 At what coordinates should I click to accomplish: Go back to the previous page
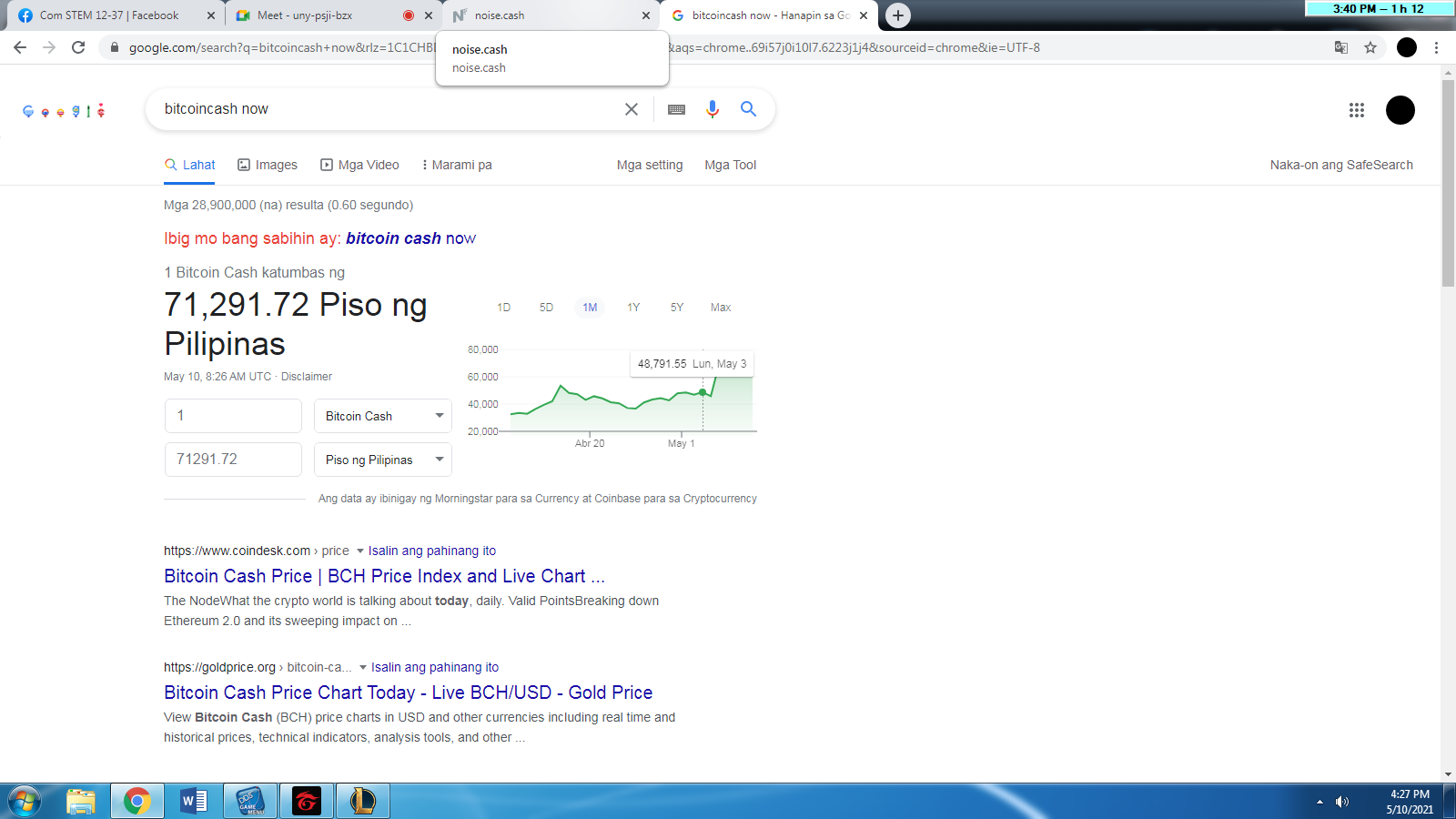tap(20, 47)
